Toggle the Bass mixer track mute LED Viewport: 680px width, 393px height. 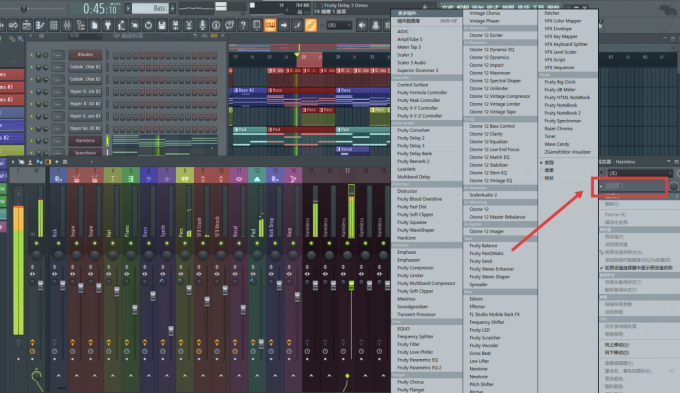coord(148,244)
